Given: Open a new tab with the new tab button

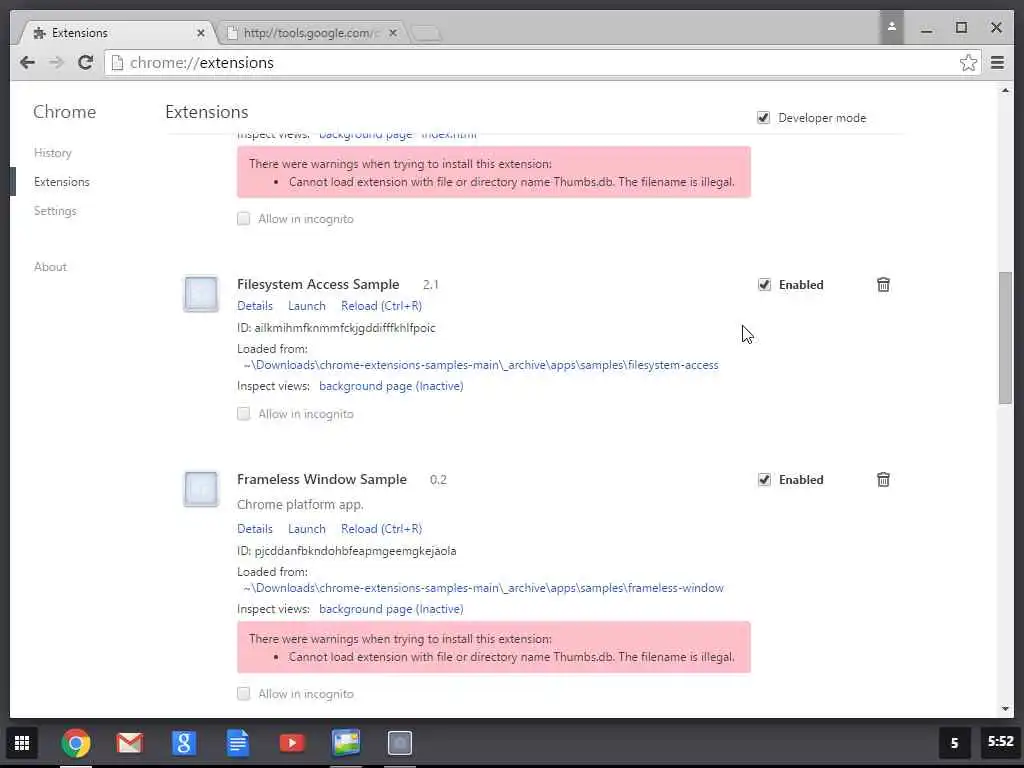Looking at the screenshot, I should click(427, 33).
